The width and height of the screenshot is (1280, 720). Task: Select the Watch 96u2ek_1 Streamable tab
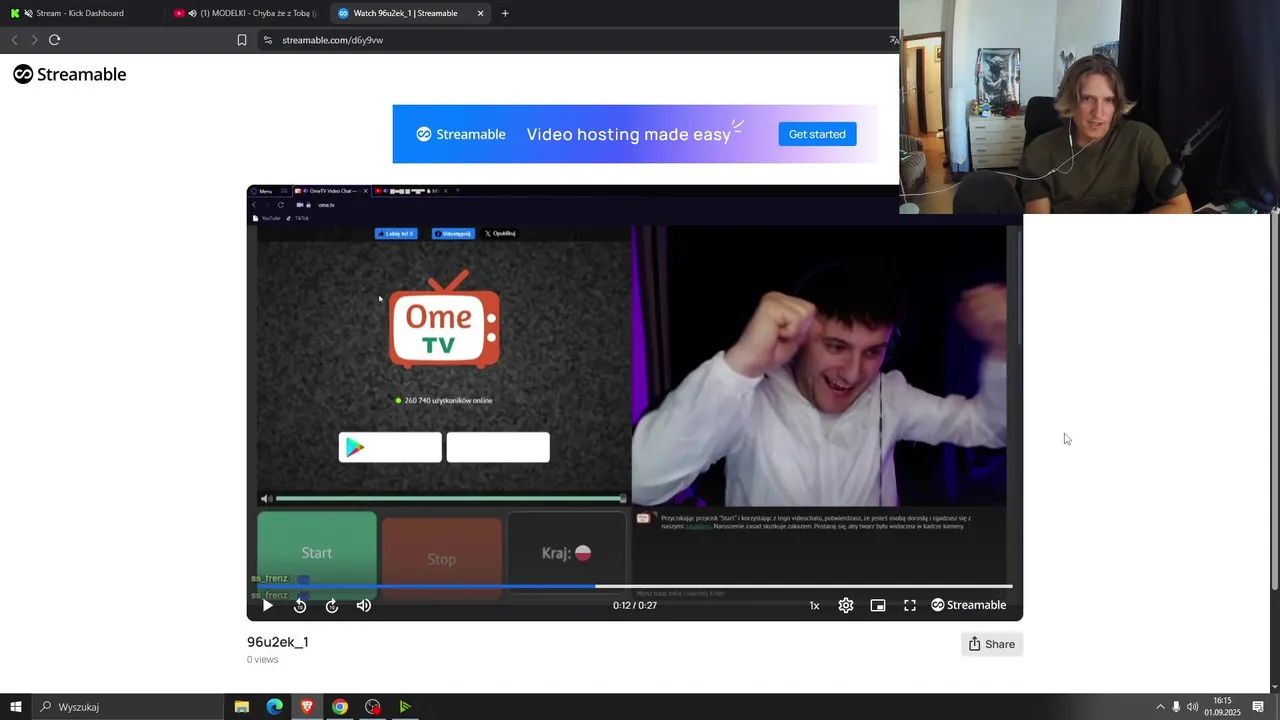[x=405, y=13]
